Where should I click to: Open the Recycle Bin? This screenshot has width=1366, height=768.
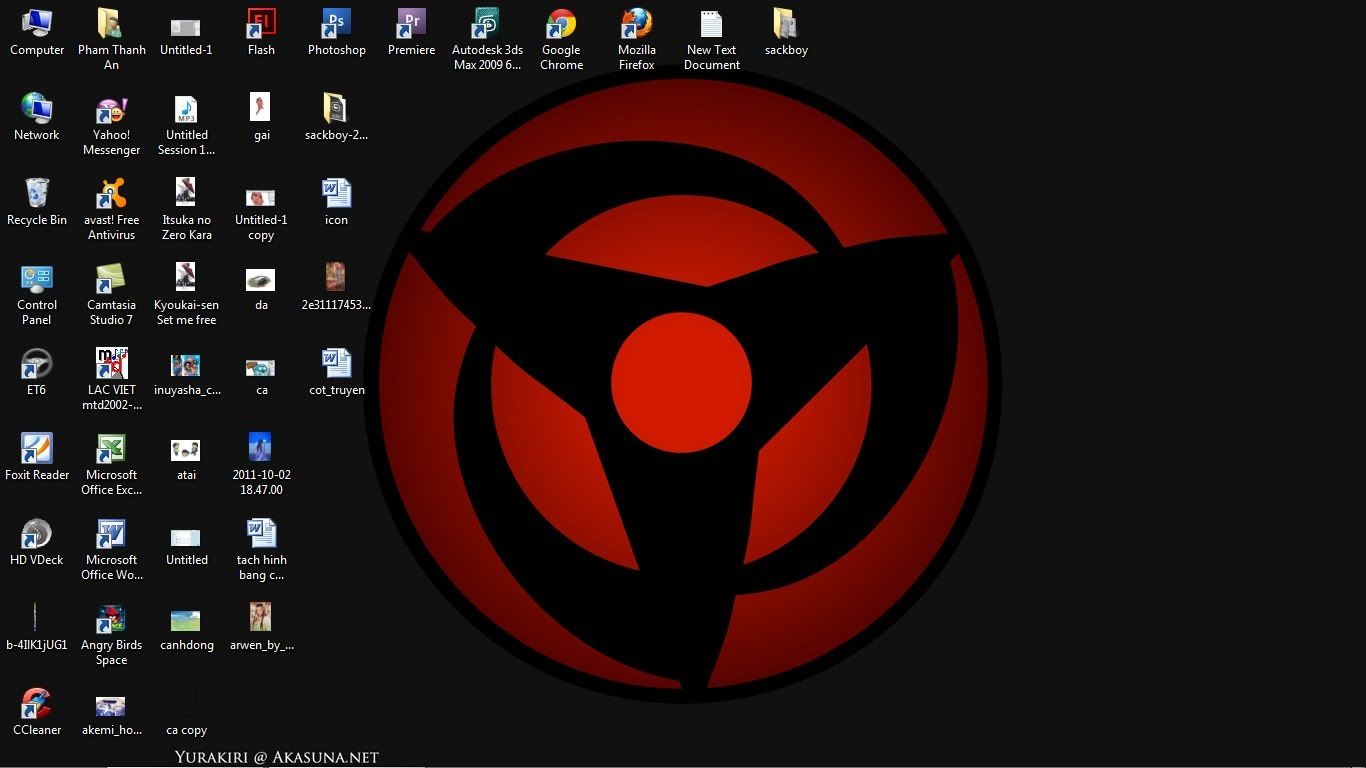tap(37, 202)
